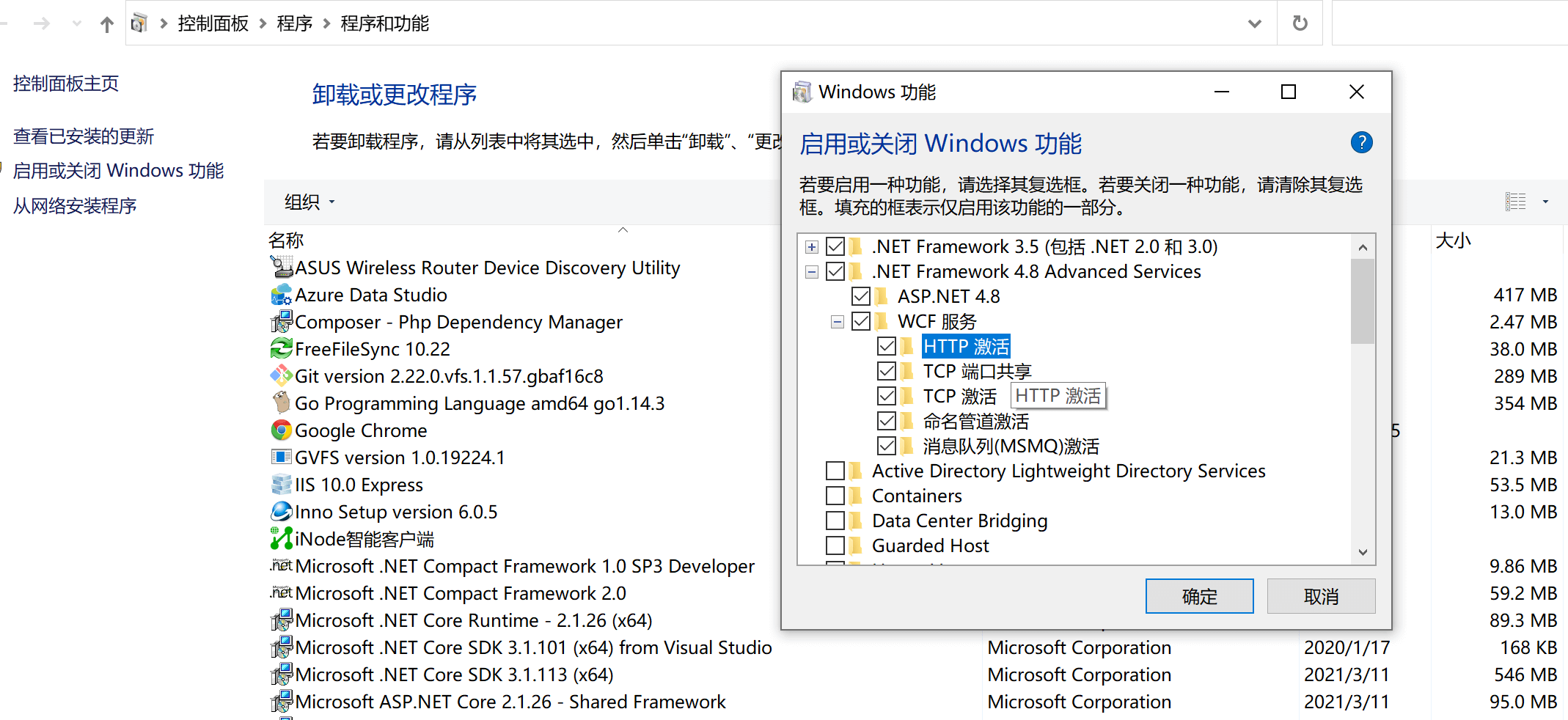The width and height of the screenshot is (1568, 720).
Task: Open 控制面板主页 link
Action: pos(66,84)
